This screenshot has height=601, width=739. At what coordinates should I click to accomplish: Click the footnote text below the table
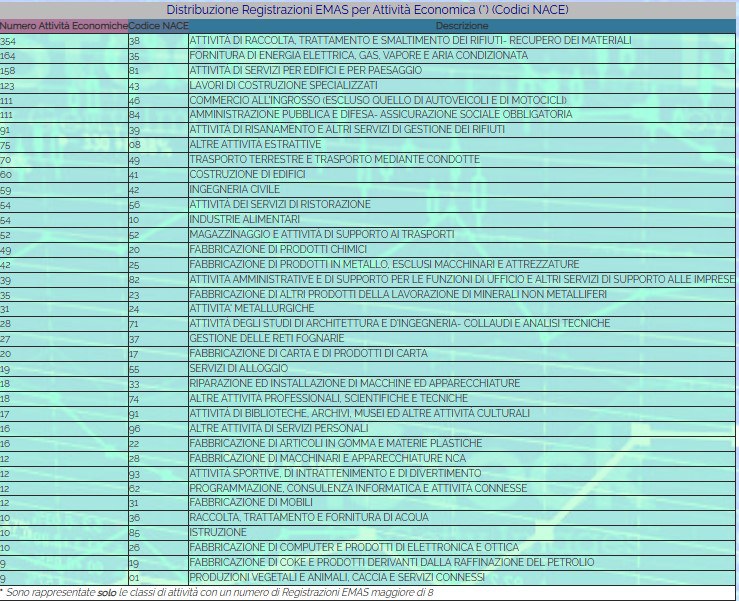[220, 593]
